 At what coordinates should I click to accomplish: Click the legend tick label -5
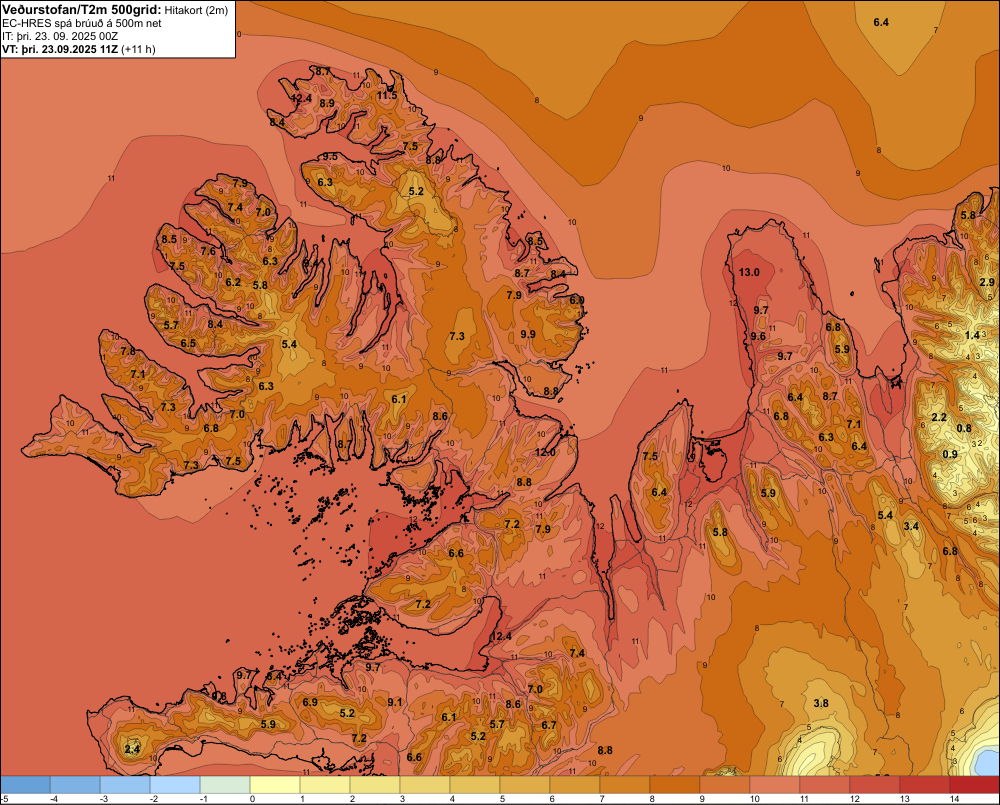[x=4, y=799]
